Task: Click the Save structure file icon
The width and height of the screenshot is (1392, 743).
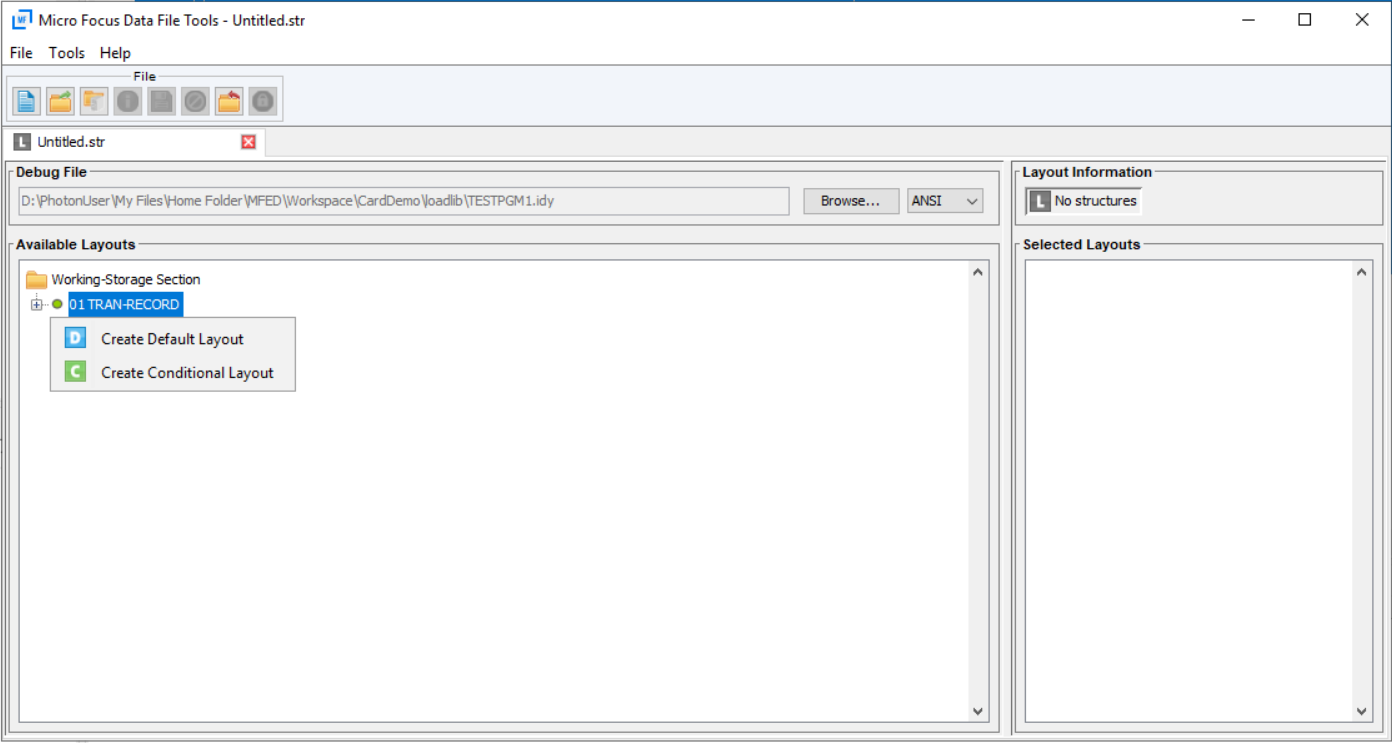Action: point(161,100)
